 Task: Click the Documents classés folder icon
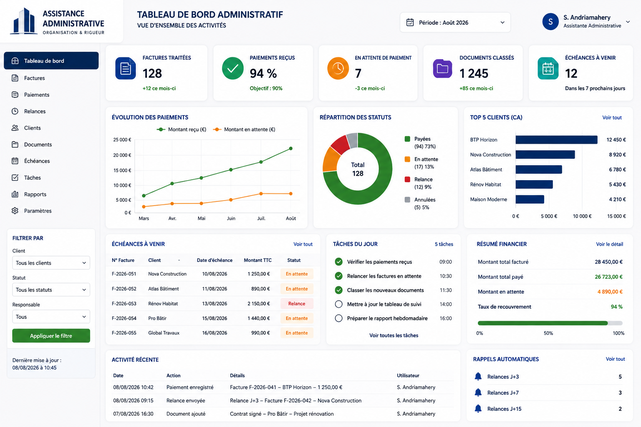[x=442, y=68]
